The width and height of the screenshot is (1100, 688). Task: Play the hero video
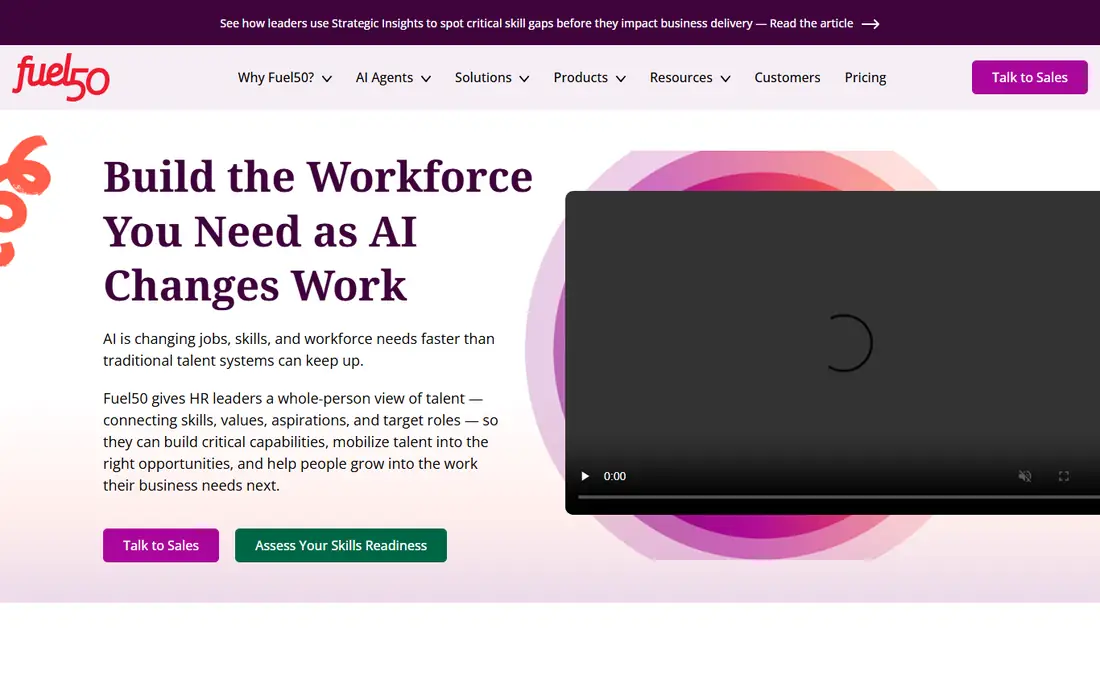point(585,476)
